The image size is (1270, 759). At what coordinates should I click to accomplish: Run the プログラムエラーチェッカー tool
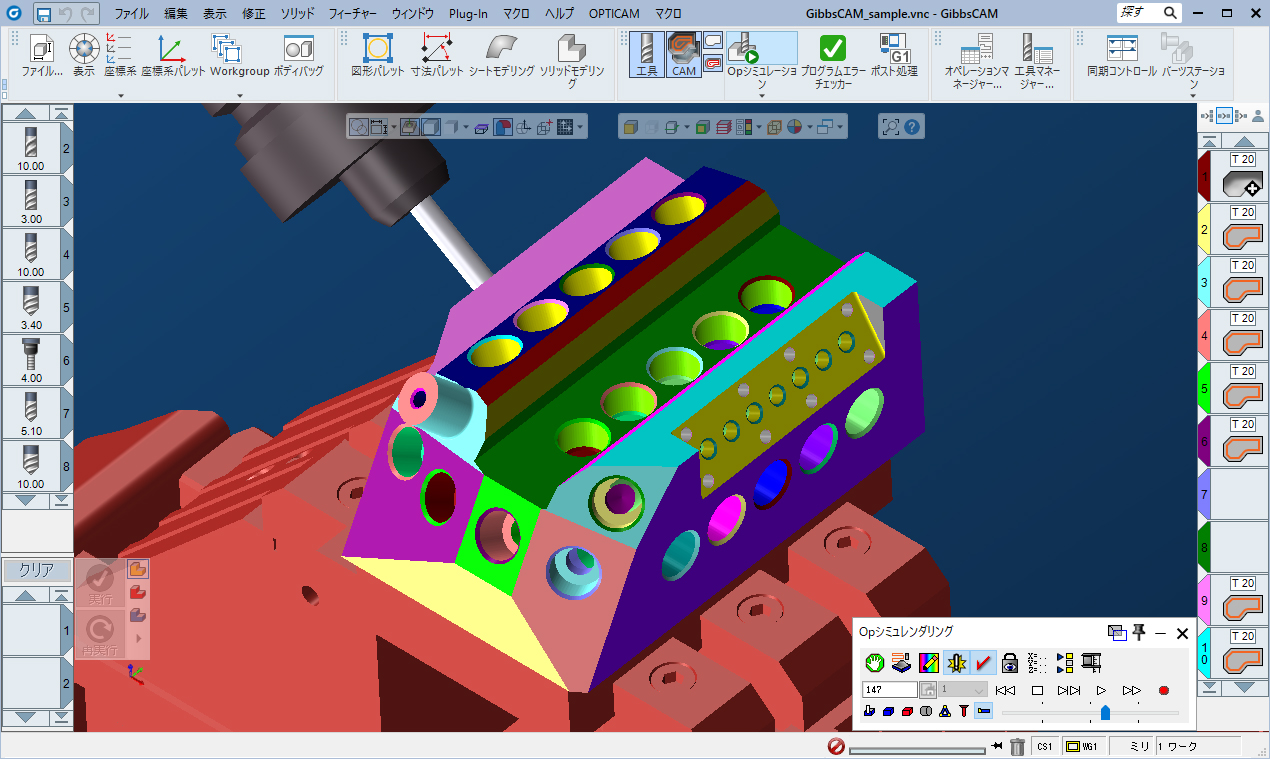pos(832,56)
